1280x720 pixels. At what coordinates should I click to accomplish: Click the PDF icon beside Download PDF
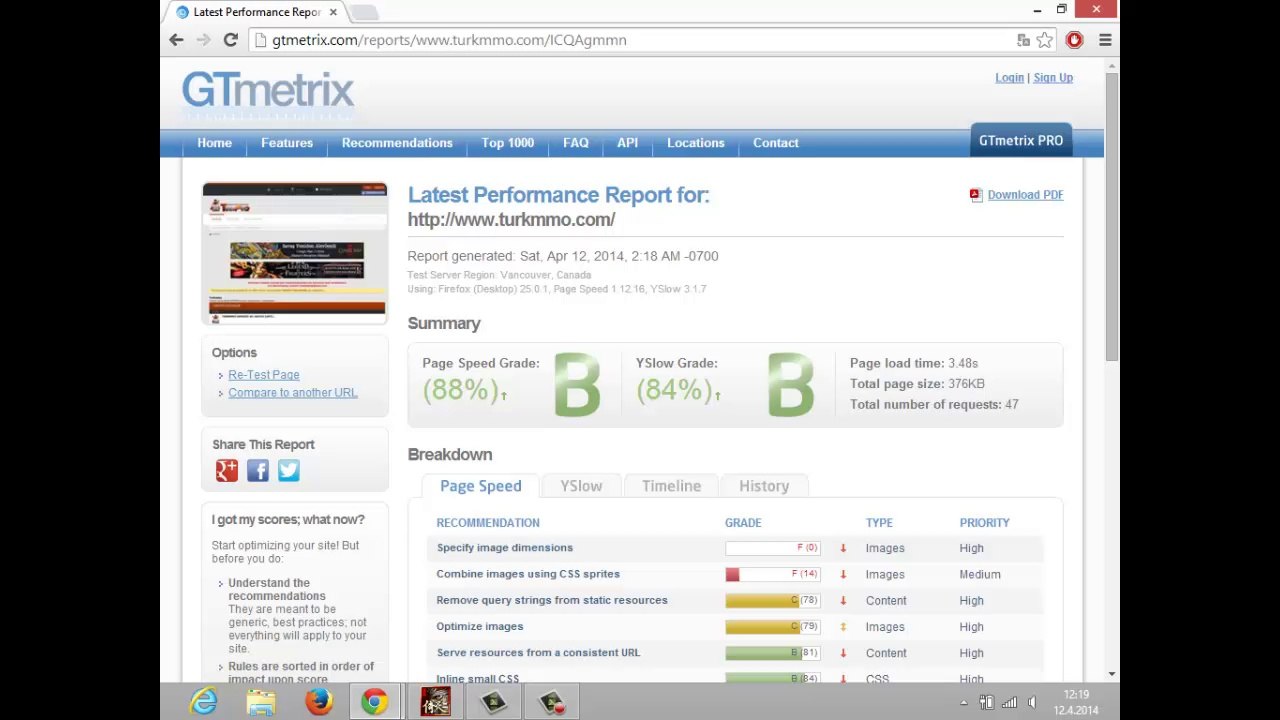click(975, 195)
